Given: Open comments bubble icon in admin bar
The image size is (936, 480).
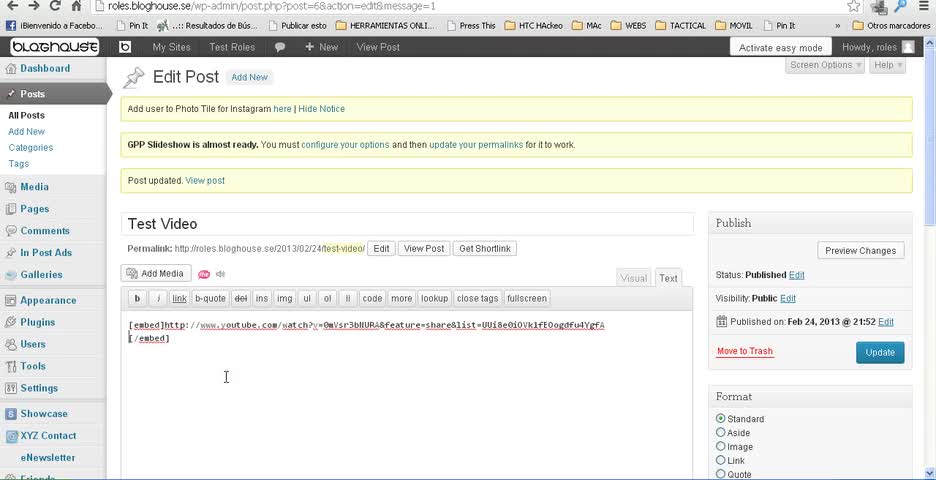Looking at the screenshot, I should [279, 47].
